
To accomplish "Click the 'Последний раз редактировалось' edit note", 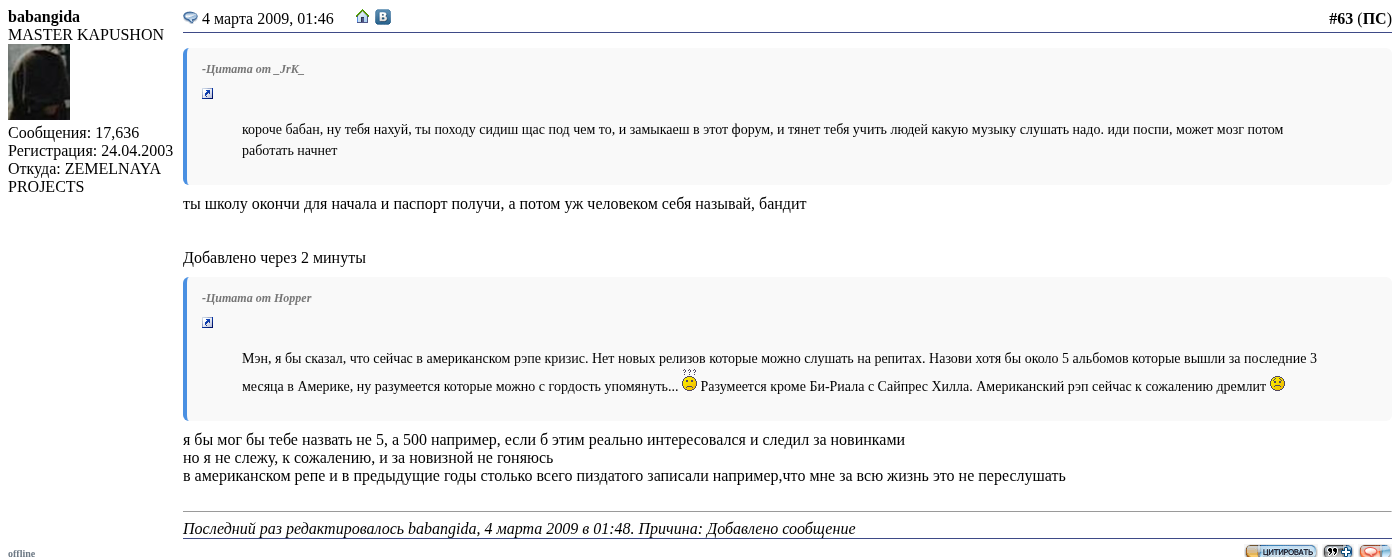I will pos(519,528).
